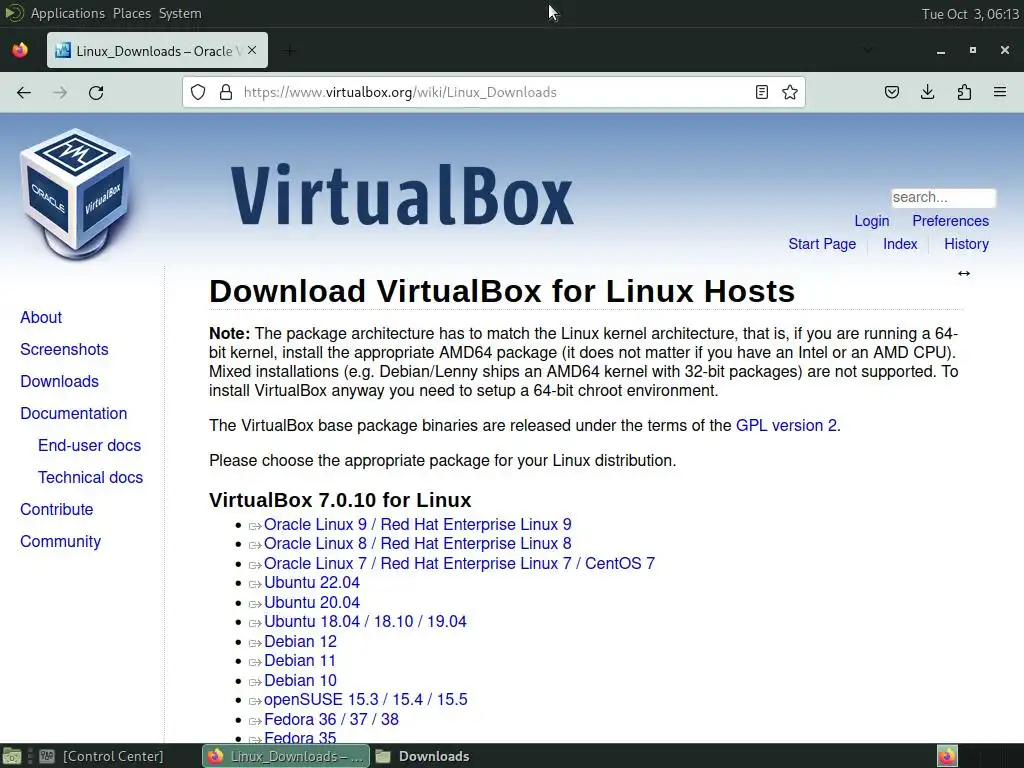Open End-user docs sidebar link
This screenshot has width=1024, height=768.
pos(89,445)
